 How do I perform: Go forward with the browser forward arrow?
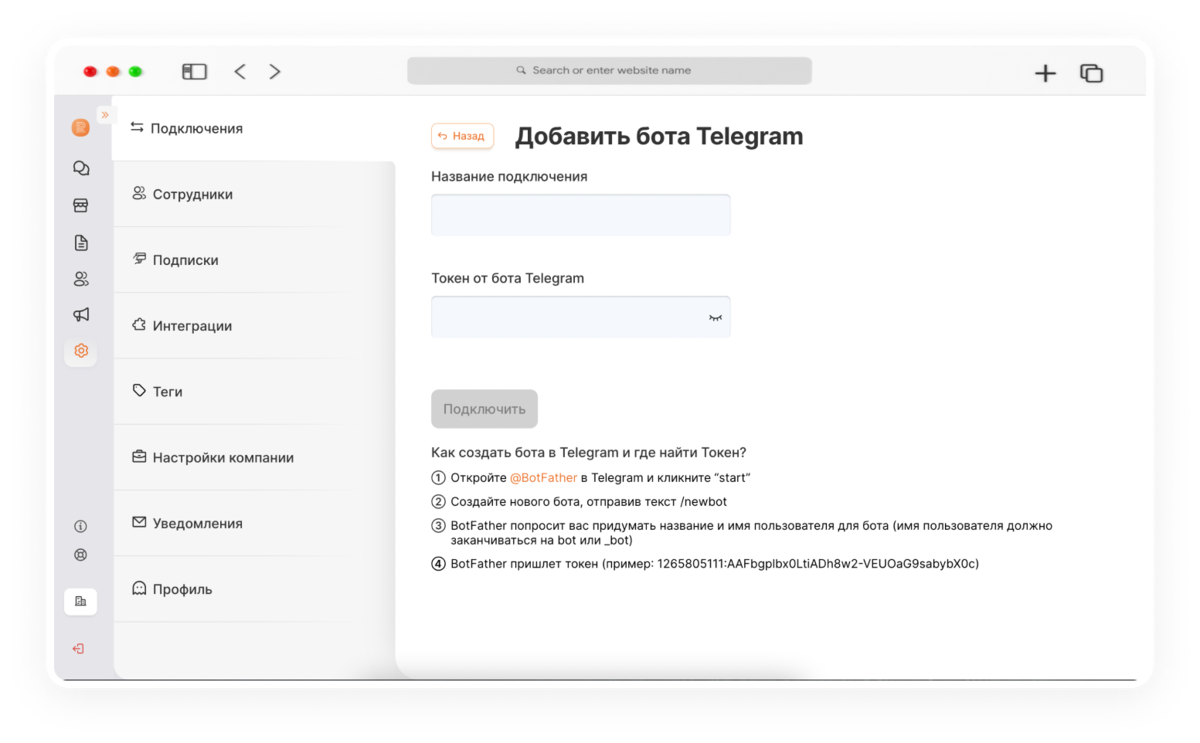click(275, 71)
